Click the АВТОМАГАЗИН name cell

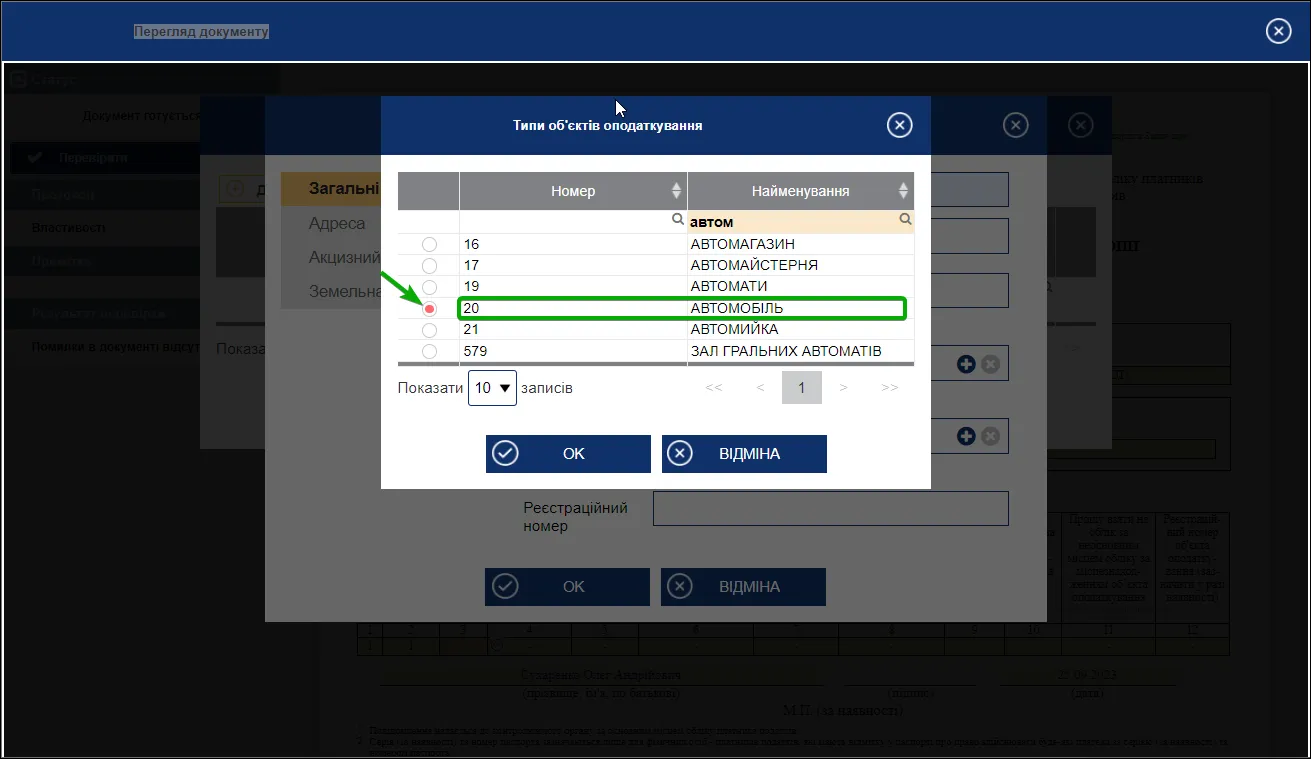(800, 244)
